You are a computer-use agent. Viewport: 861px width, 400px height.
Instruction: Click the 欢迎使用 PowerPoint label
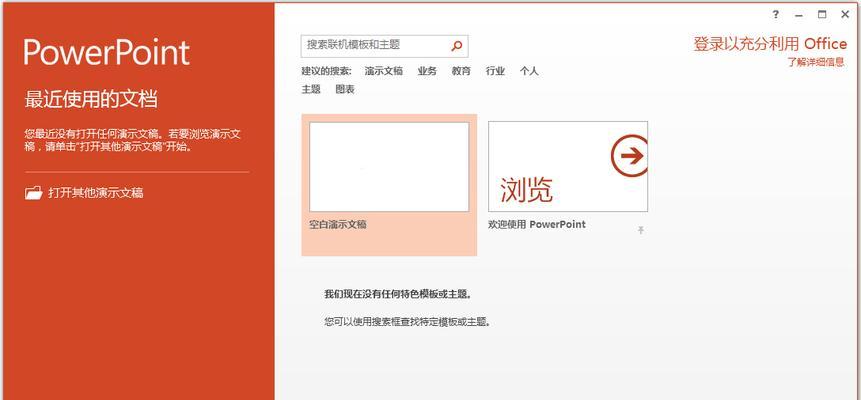[x=536, y=224]
